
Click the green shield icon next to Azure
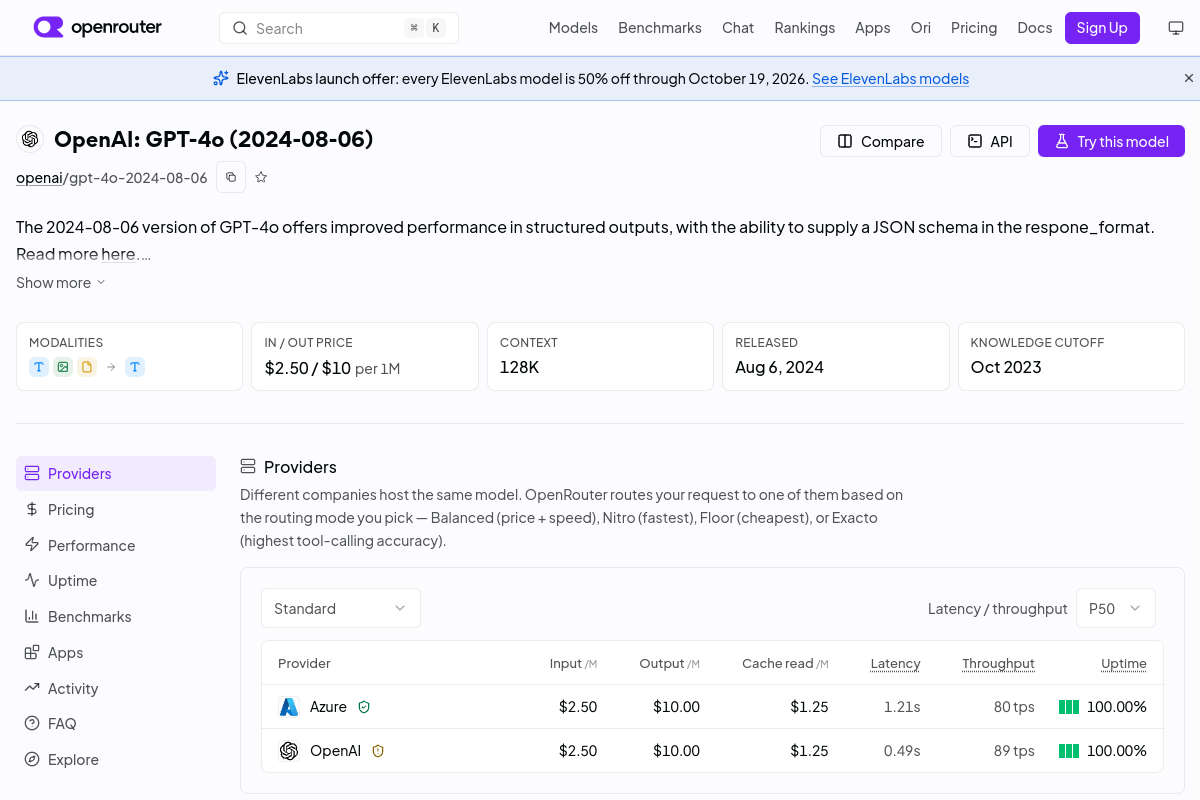point(364,707)
